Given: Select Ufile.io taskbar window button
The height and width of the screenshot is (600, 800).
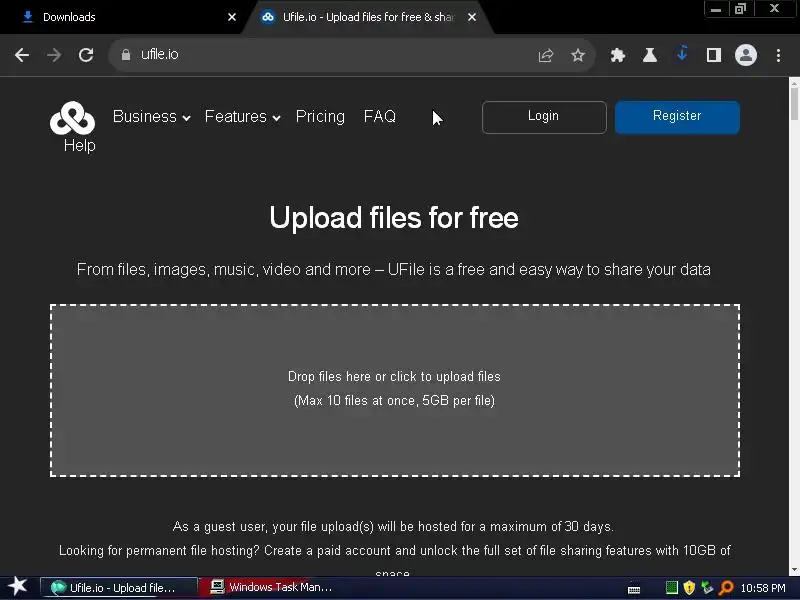Looking at the screenshot, I should pyautogui.click(x=118, y=587).
